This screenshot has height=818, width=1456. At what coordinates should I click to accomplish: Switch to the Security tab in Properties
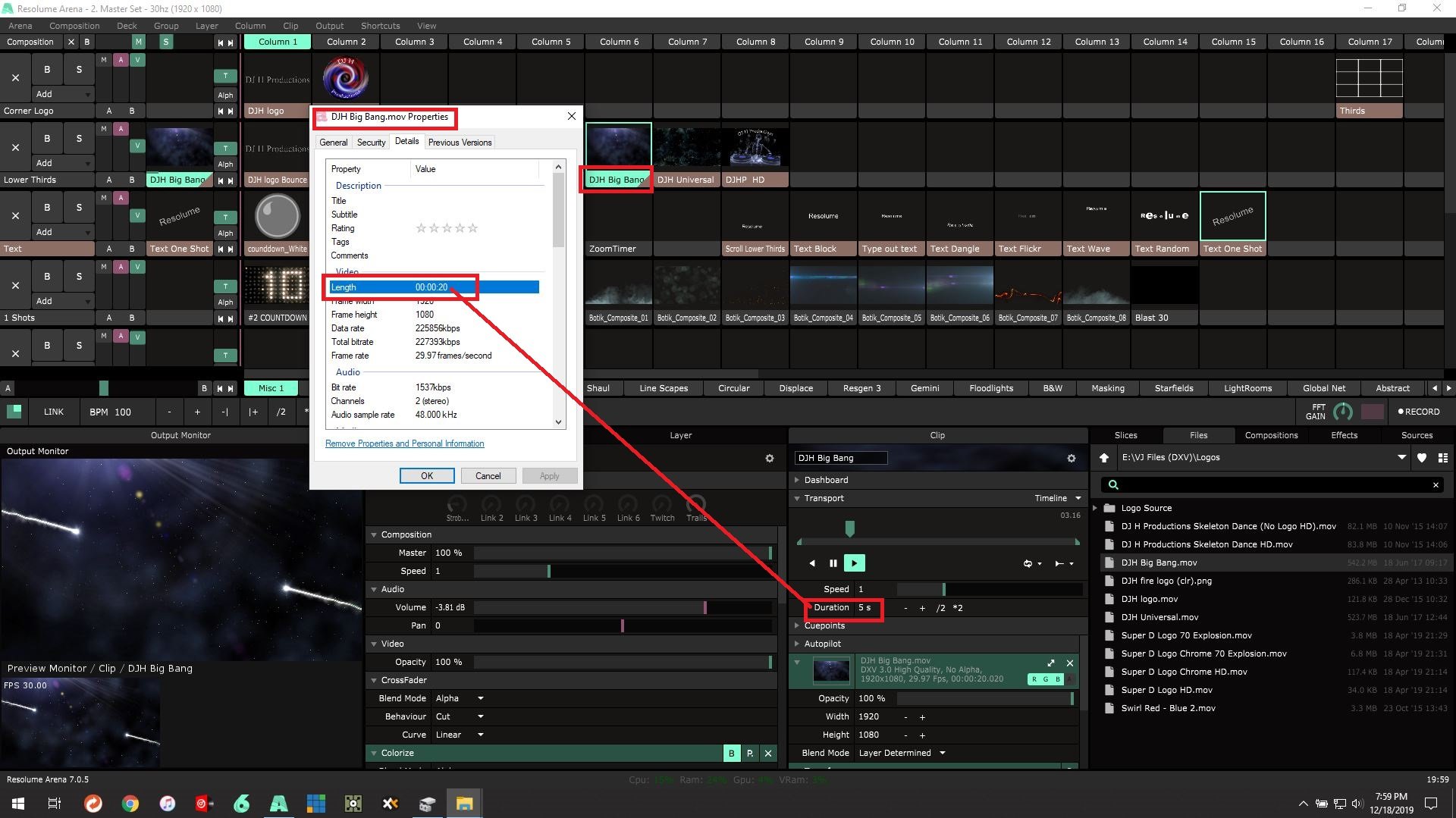point(371,143)
